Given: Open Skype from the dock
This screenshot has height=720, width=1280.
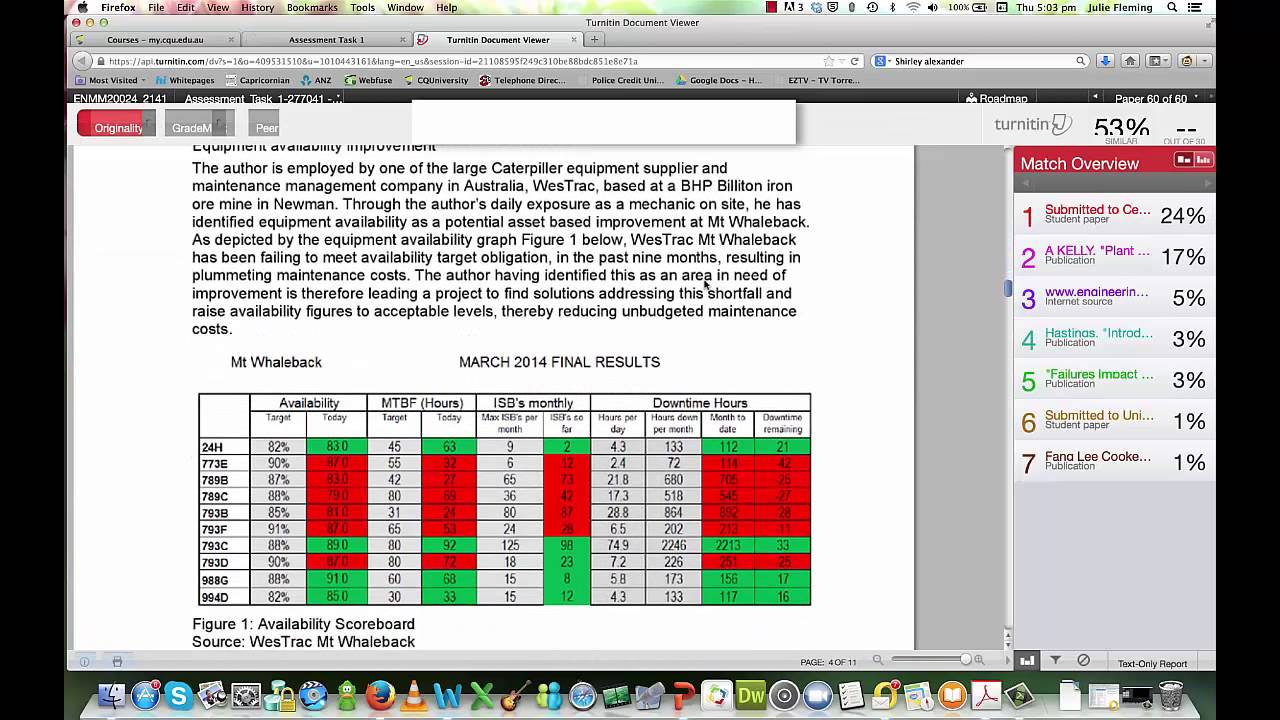Looking at the screenshot, I should (179, 695).
